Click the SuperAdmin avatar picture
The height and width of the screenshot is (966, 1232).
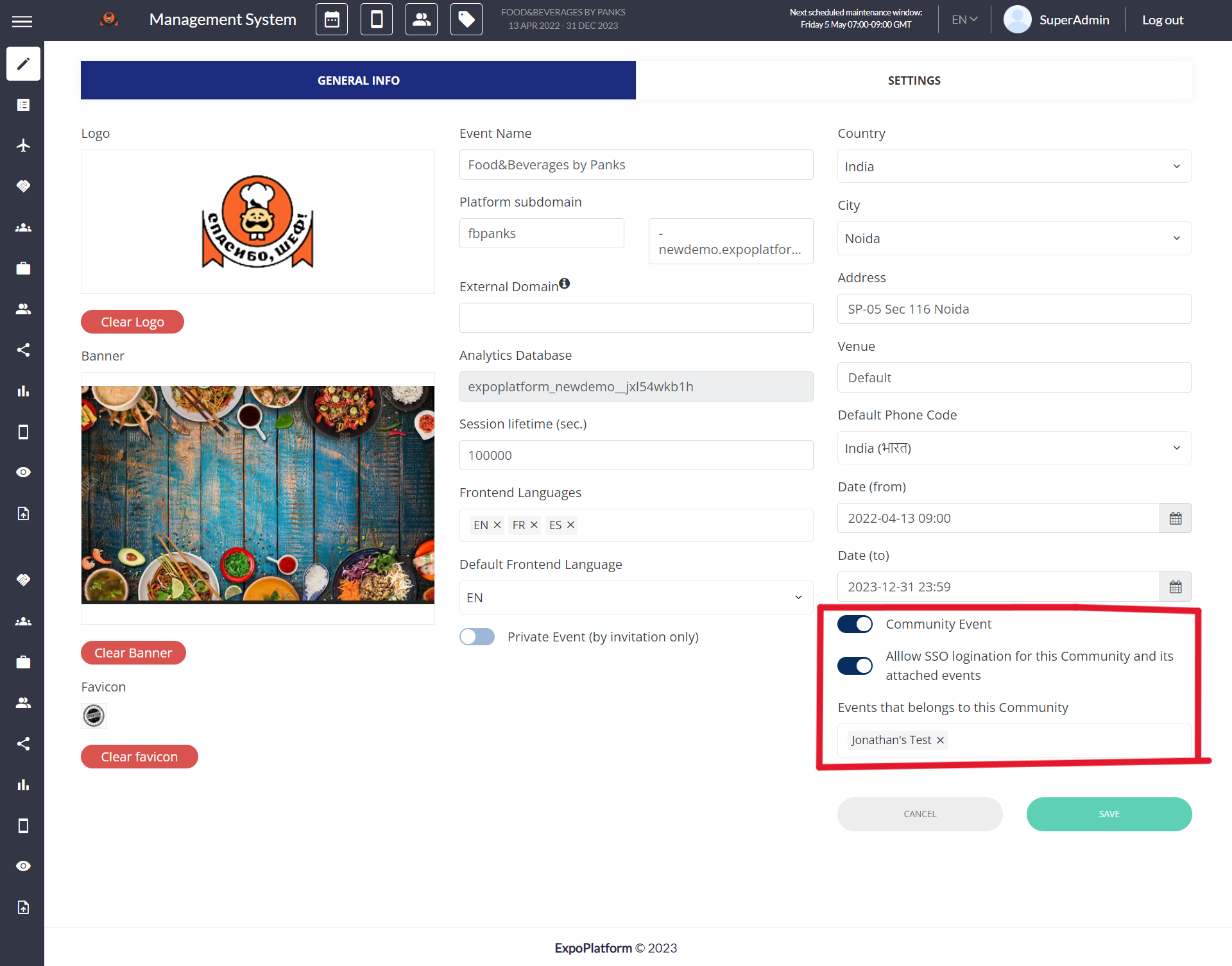1017,19
